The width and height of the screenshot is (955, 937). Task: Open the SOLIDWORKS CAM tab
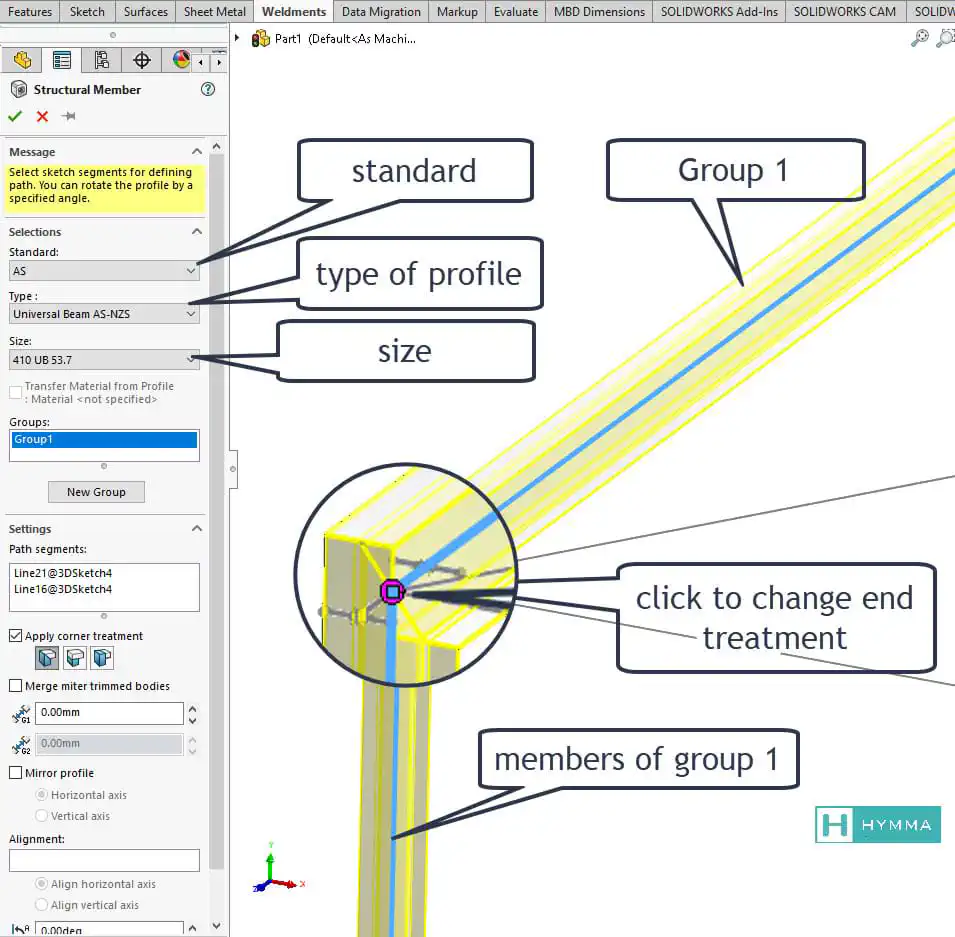(845, 12)
